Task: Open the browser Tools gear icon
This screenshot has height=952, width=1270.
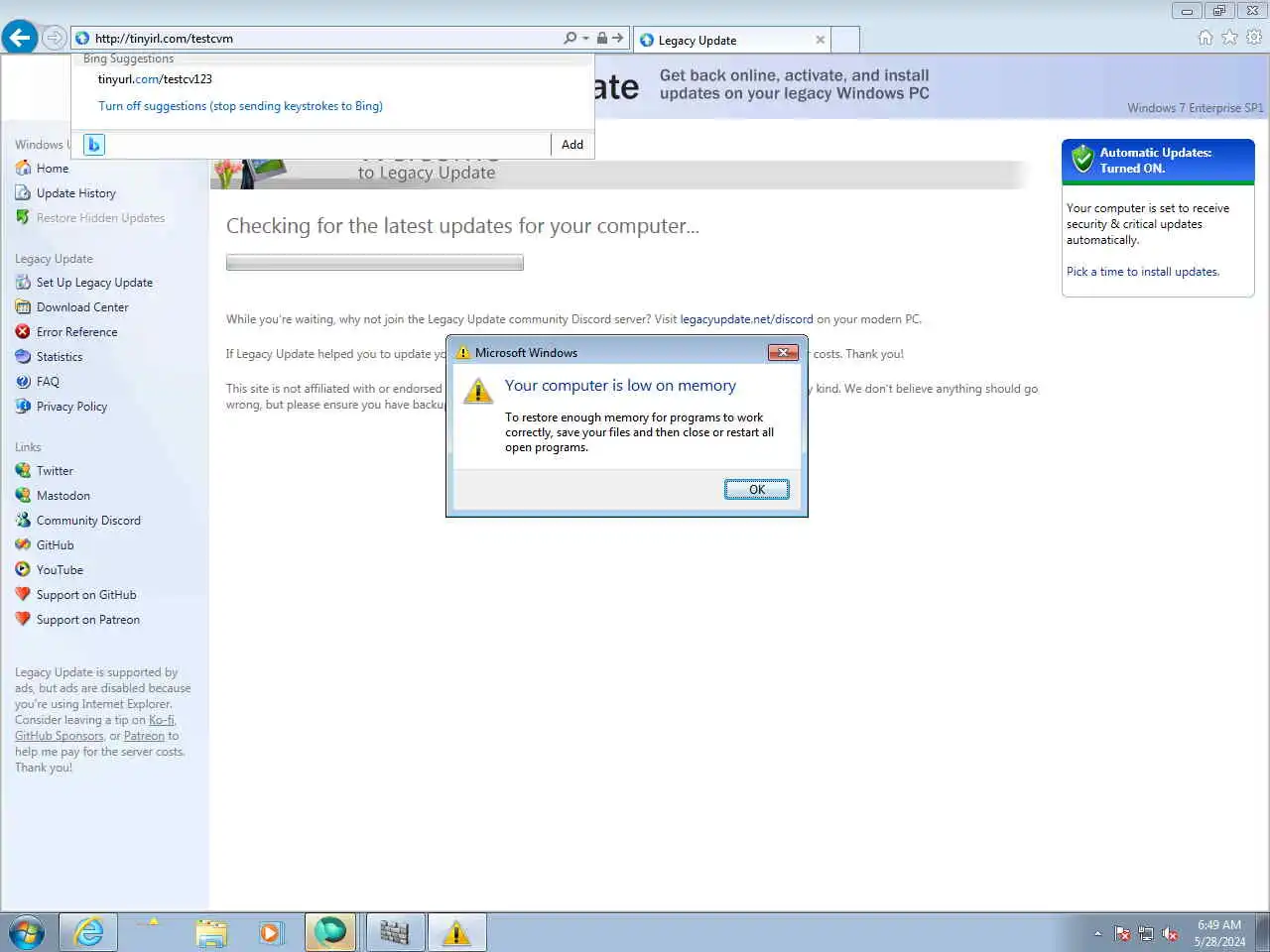Action: coord(1254,38)
